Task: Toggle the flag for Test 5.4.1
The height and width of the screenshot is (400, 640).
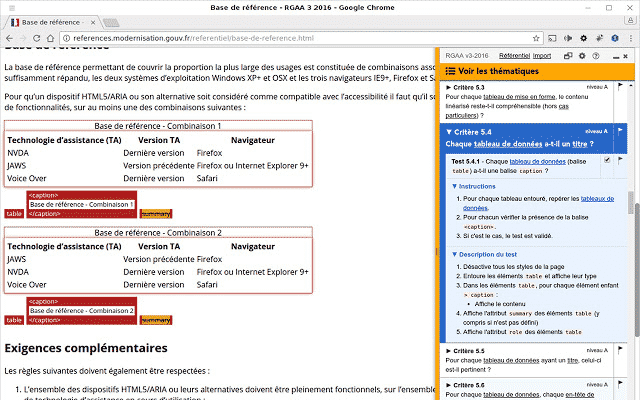Action: point(620,160)
